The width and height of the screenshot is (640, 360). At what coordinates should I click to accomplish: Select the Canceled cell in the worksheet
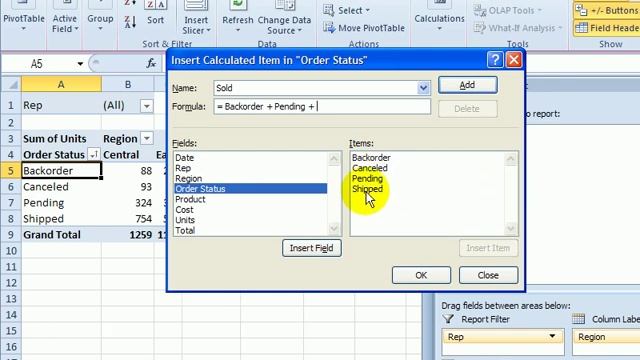click(61, 187)
